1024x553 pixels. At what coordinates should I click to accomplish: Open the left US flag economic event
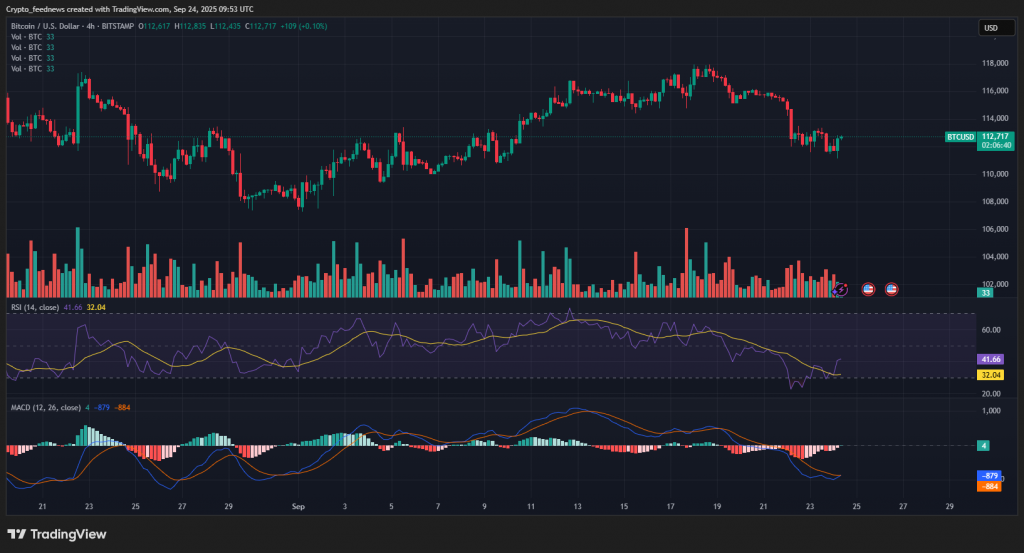pyautogui.click(x=868, y=289)
